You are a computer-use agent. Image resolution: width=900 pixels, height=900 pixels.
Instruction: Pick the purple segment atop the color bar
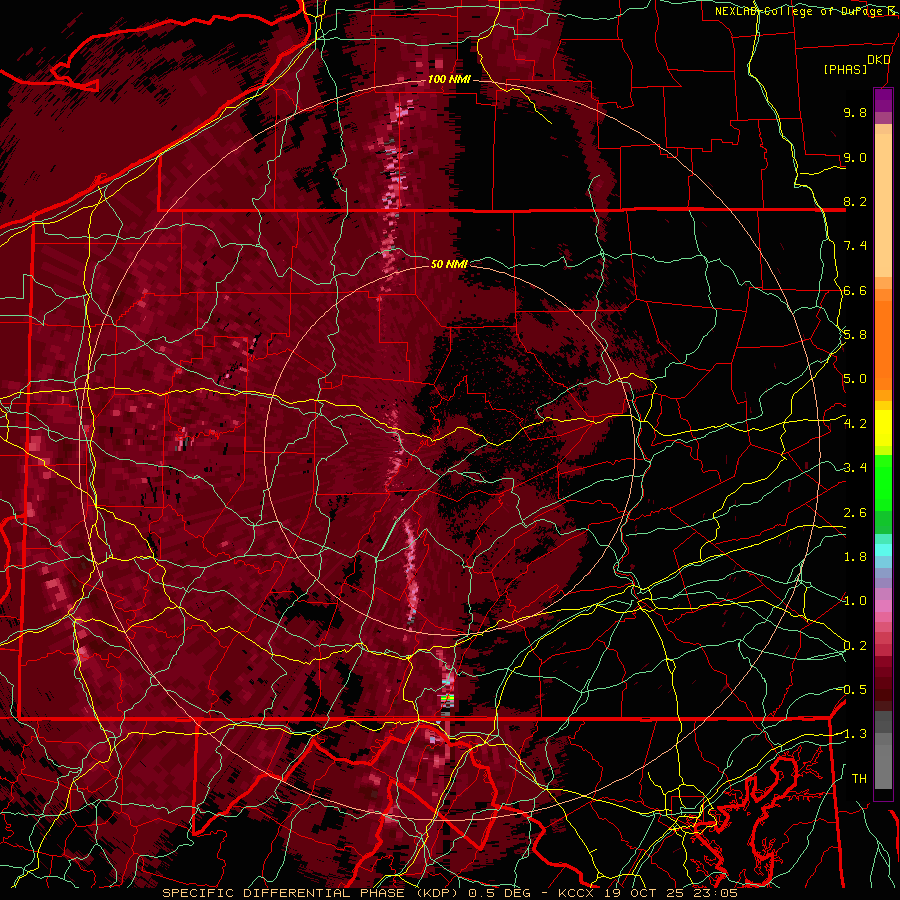(883, 100)
